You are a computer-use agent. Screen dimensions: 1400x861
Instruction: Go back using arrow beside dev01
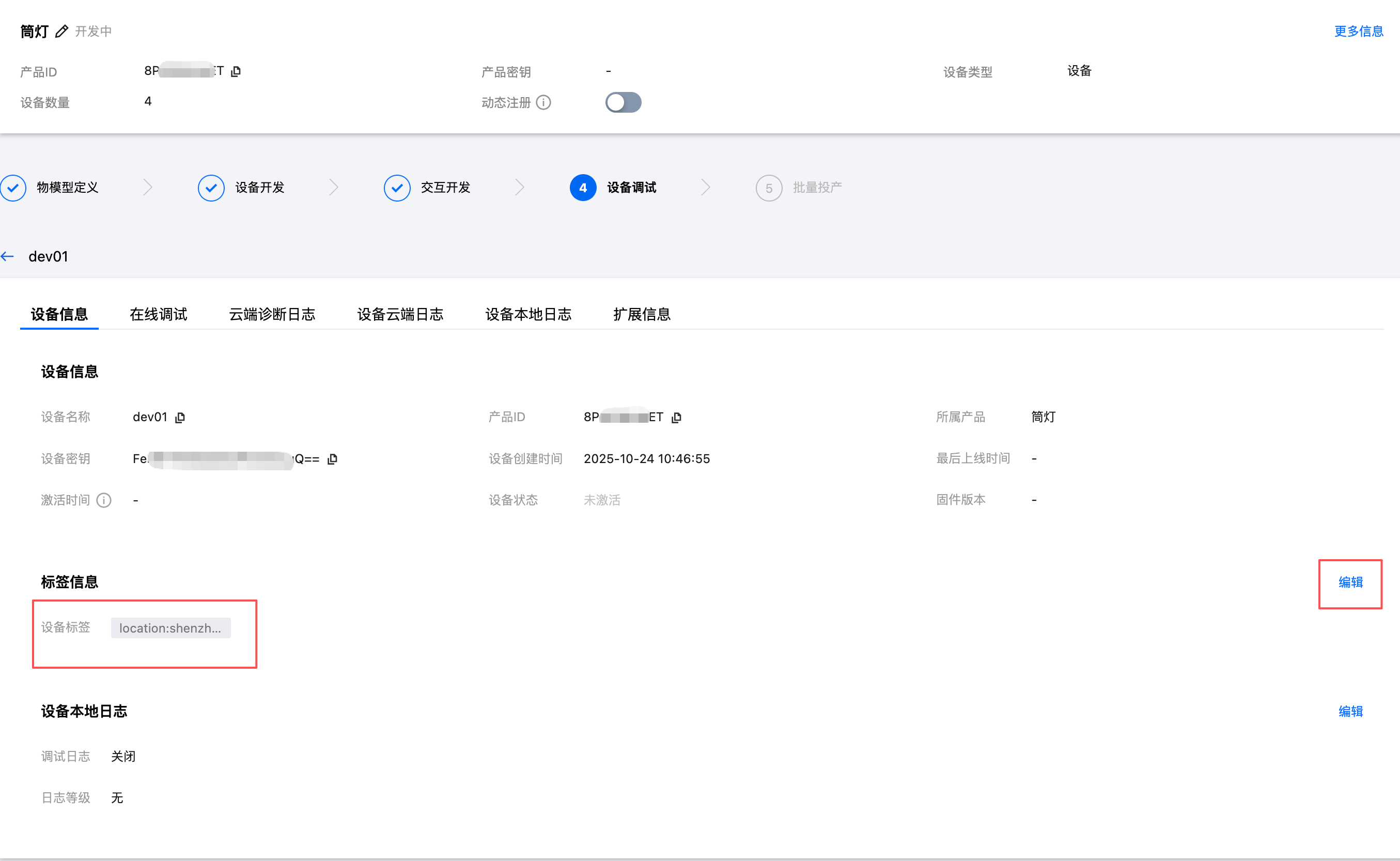click(x=8, y=257)
